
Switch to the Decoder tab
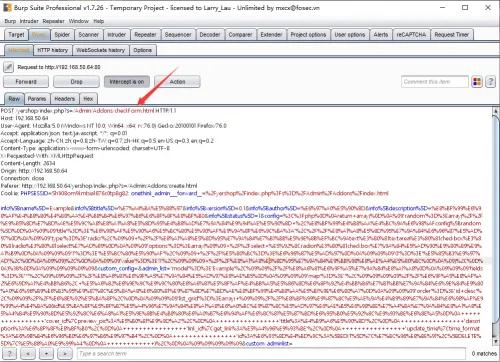pyautogui.click(x=210, y=35)
